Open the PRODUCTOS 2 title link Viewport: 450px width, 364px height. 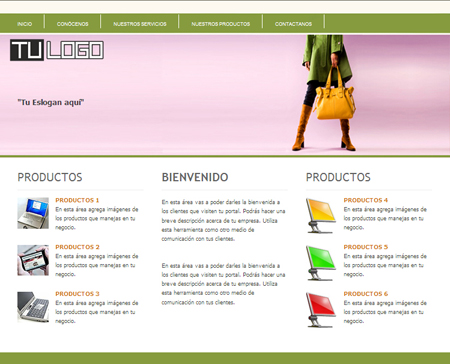click(77, 247)
